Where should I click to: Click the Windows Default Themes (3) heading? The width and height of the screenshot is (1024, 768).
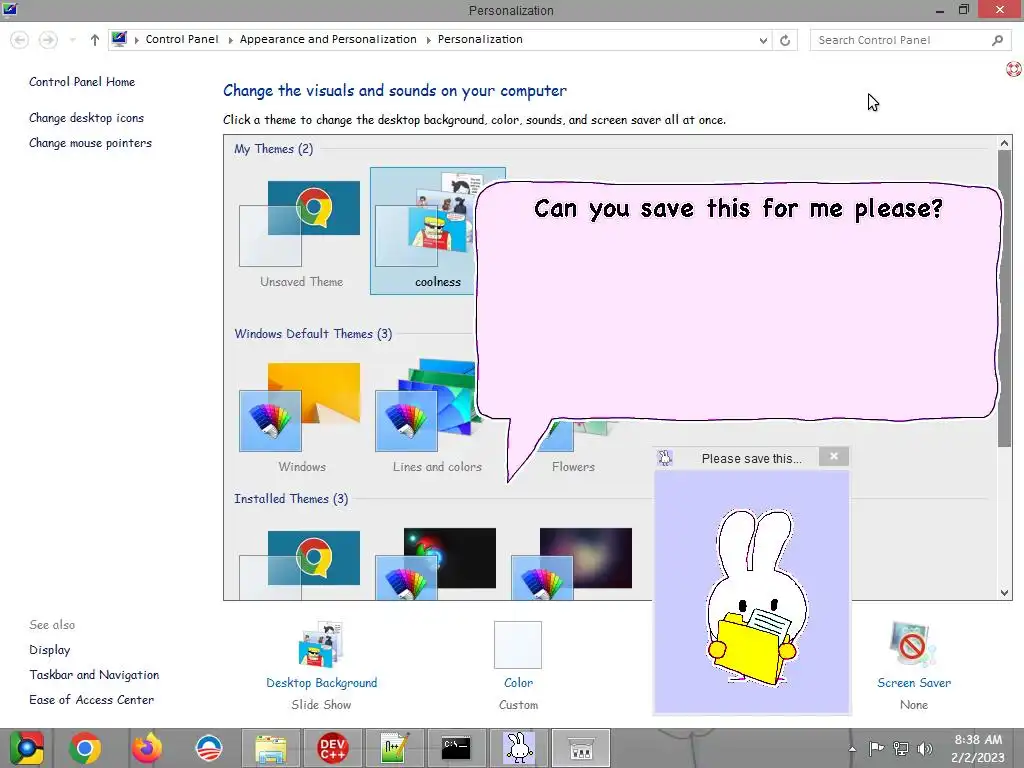[x=313, y=334]
